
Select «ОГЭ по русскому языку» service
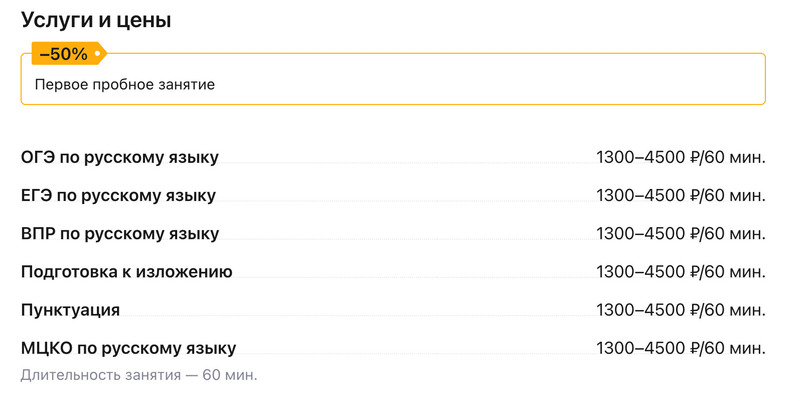pyautogui.click(x=120, y=157)
